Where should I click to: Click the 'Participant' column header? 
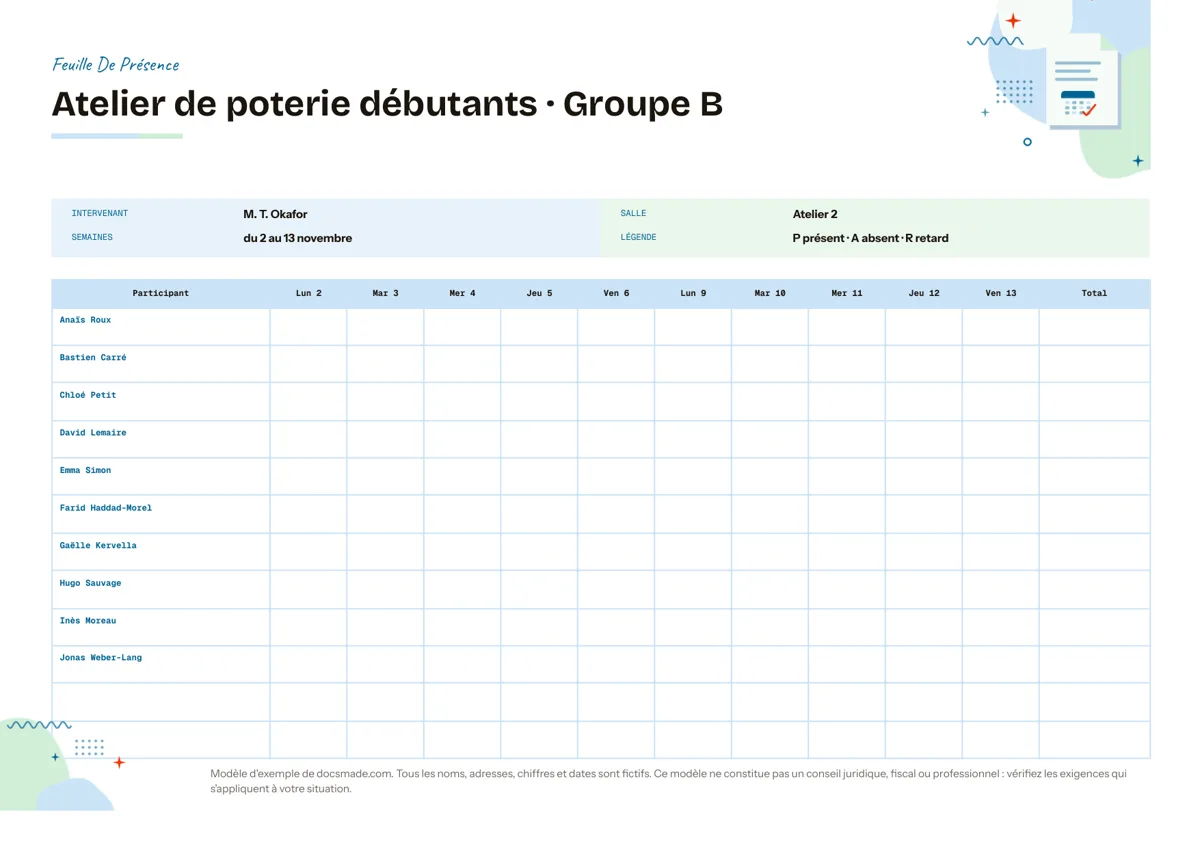(x=161, y=293)
